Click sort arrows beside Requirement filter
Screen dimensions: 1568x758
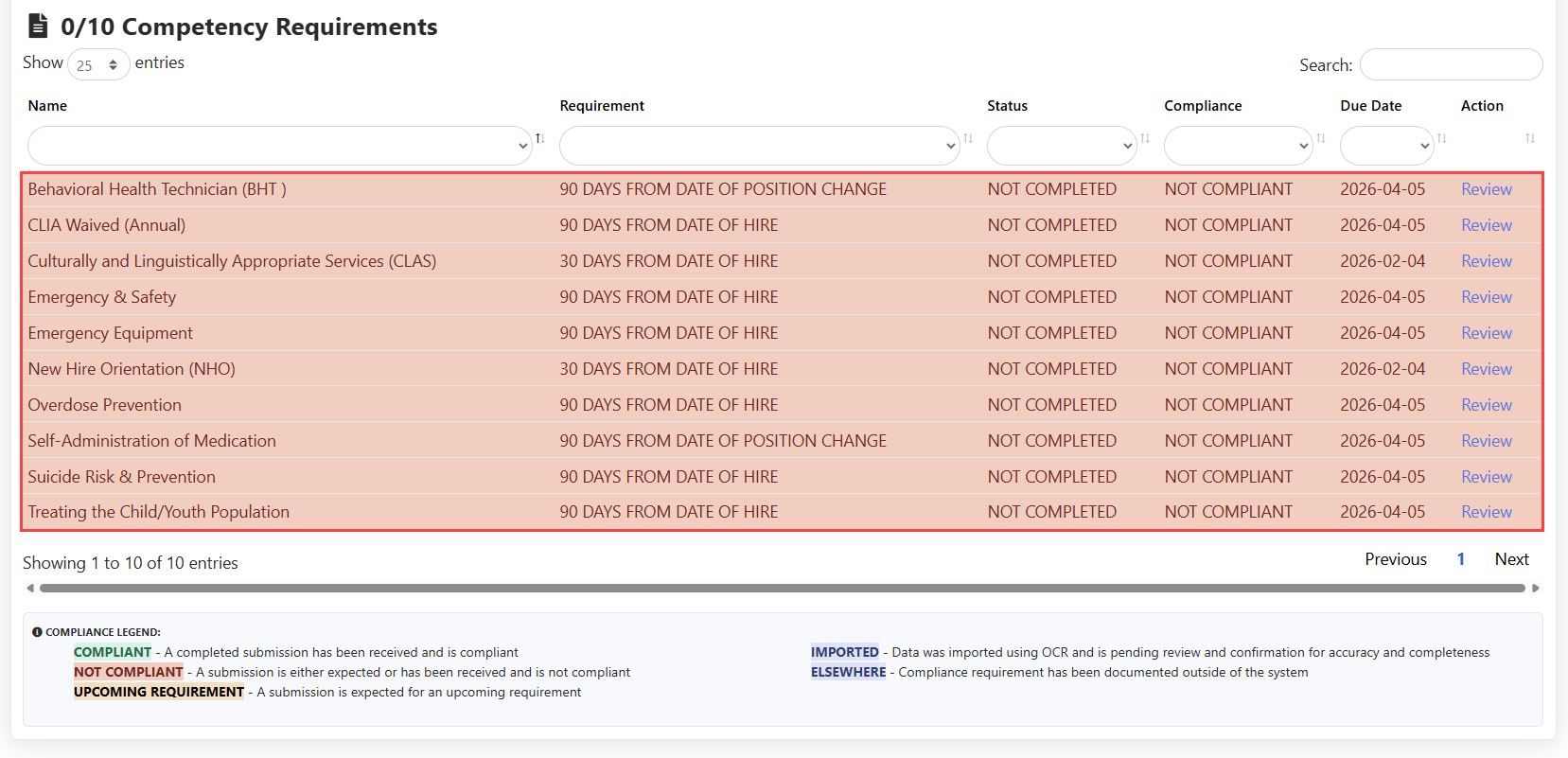[968, 139]
